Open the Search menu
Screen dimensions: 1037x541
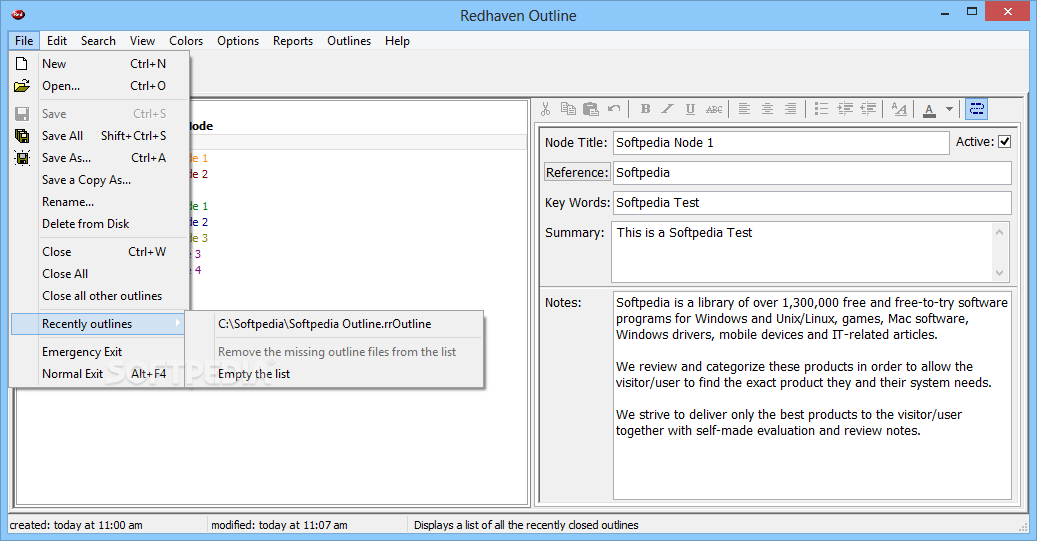[x=98, y=40]
